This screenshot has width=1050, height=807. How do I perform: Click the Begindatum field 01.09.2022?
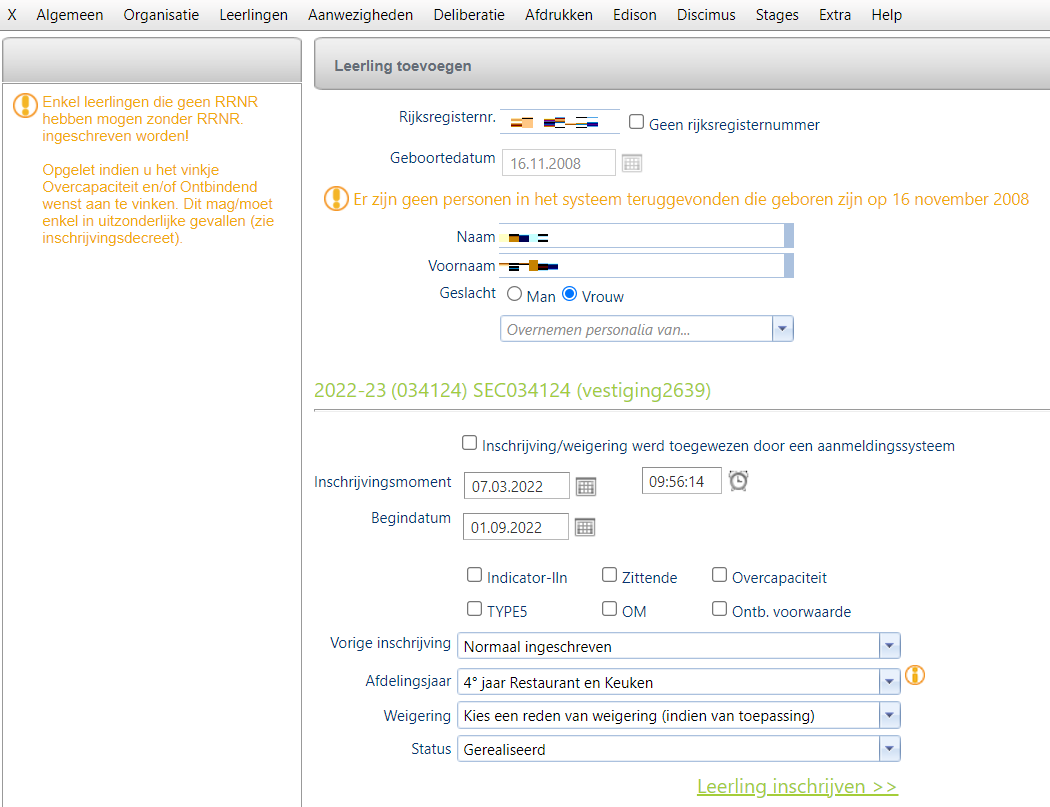coord(516,527)
